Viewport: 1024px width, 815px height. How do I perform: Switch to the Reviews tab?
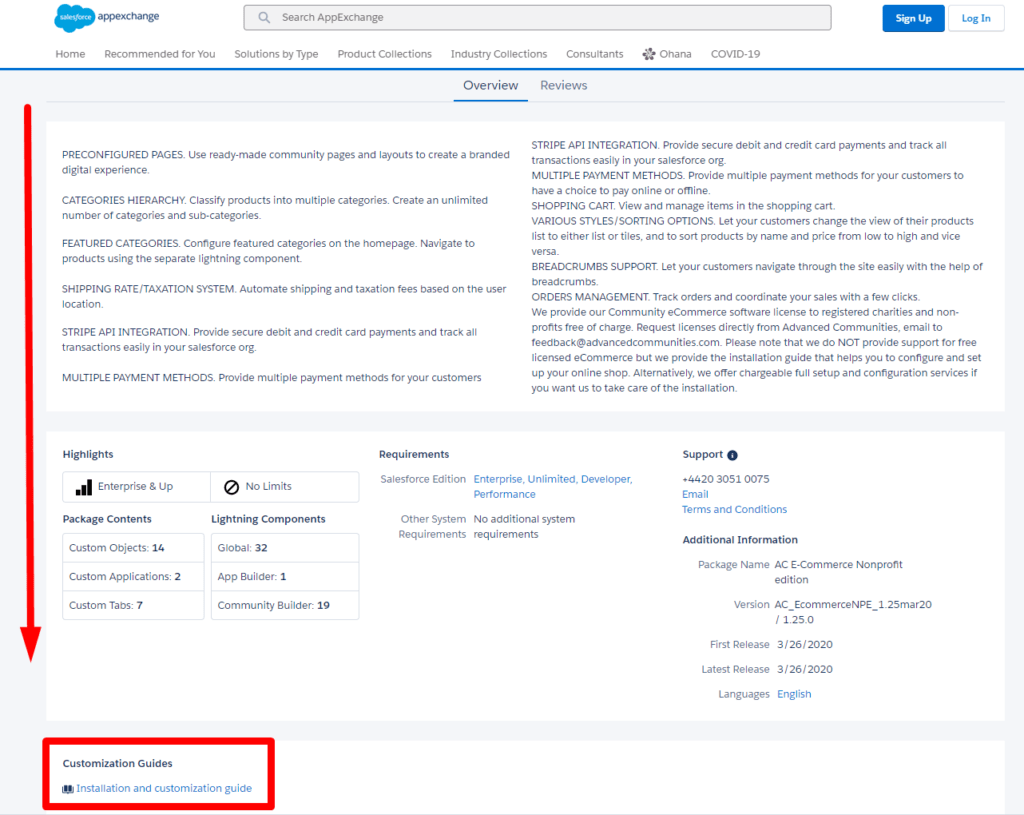point(563,85)
